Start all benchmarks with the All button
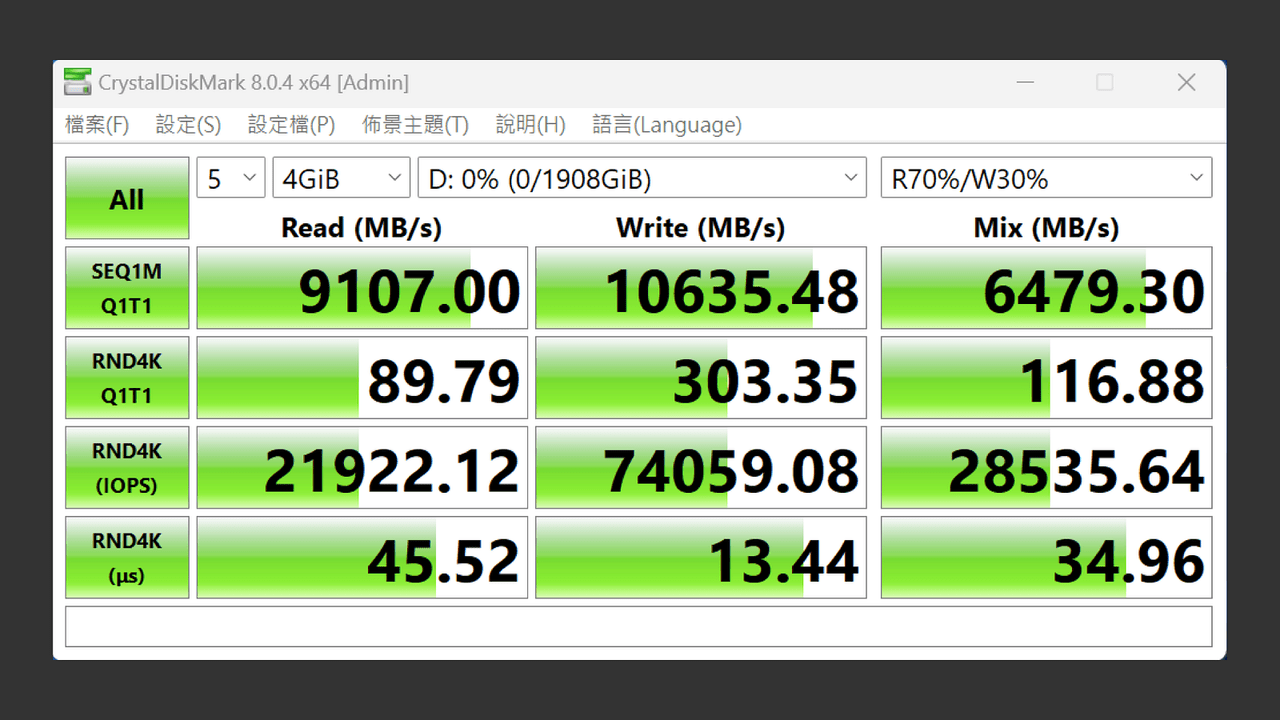The height and width of the screenshot is (720, 1280). [x=127, y=198]
